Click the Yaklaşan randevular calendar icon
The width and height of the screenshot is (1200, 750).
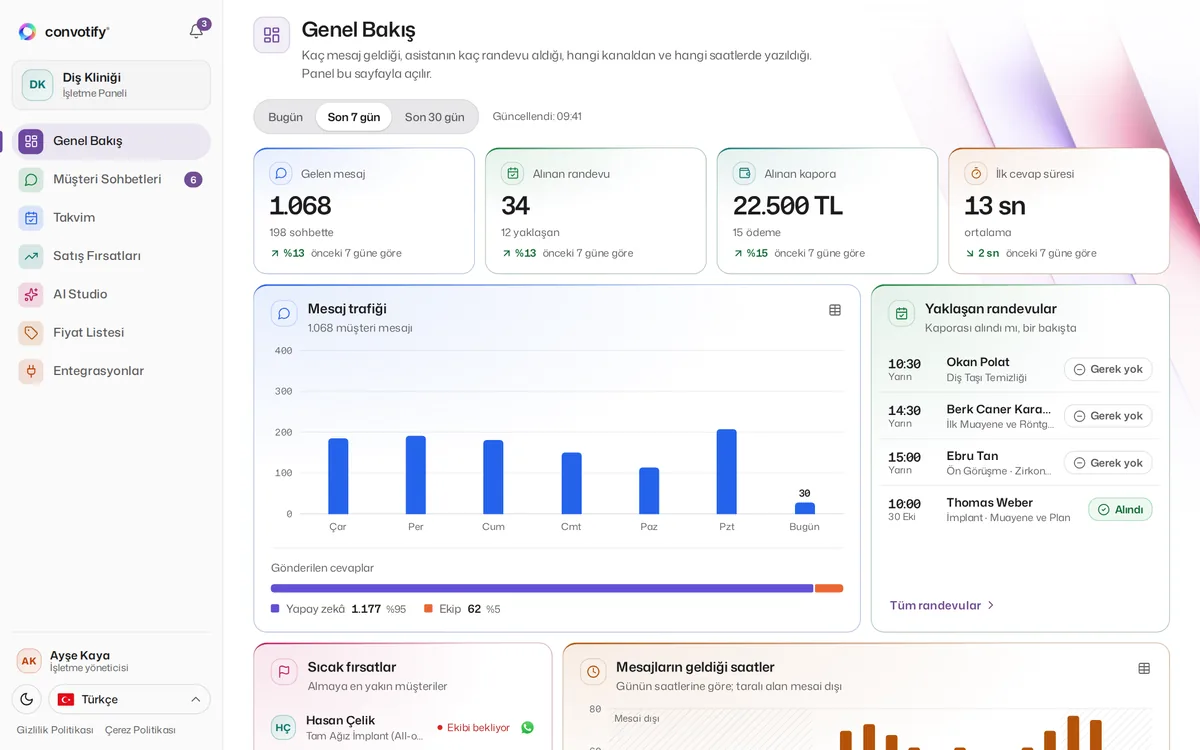(x=902, y=314)
